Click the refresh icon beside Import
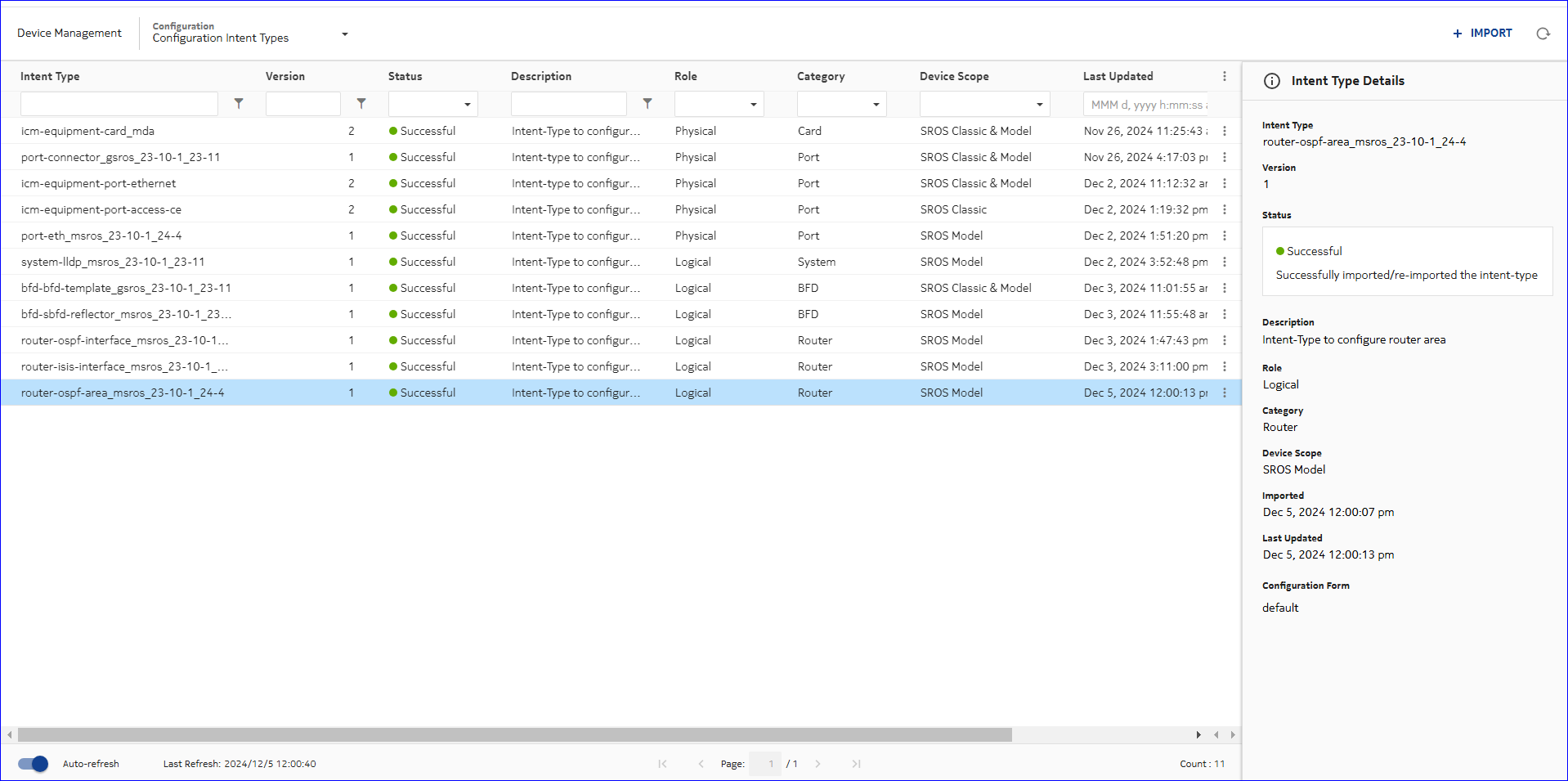The image size is (1568, 781). pos(1543,34)
